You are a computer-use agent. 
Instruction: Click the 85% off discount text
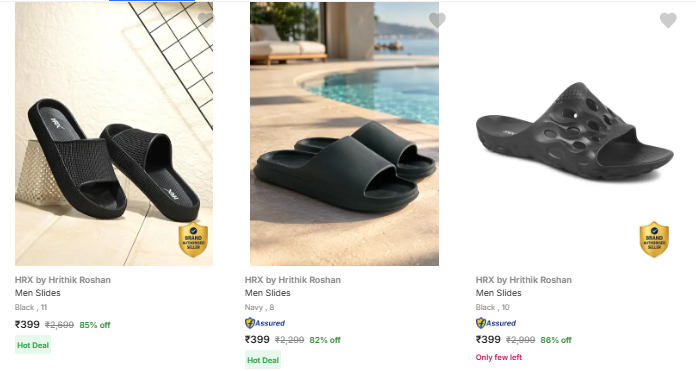95,325
